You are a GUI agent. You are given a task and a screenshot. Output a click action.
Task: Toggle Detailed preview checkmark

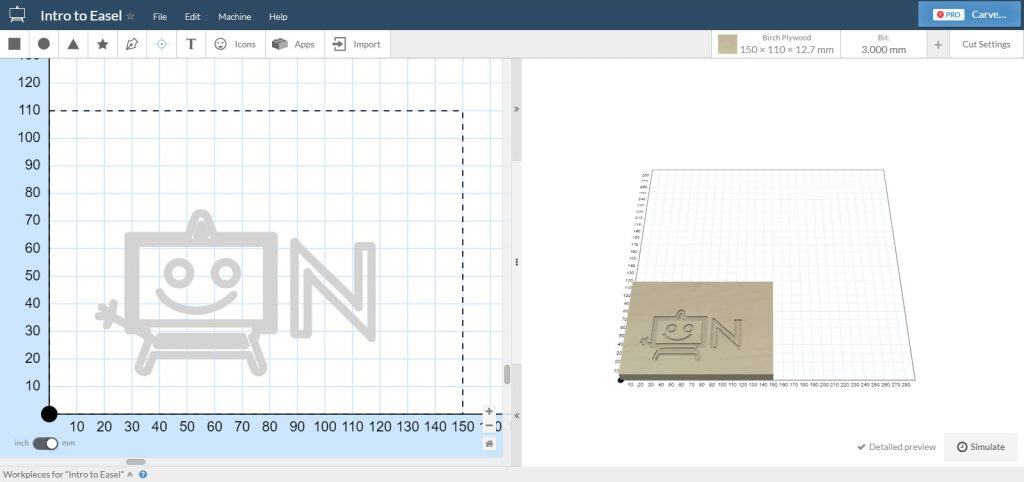(896, 447)
